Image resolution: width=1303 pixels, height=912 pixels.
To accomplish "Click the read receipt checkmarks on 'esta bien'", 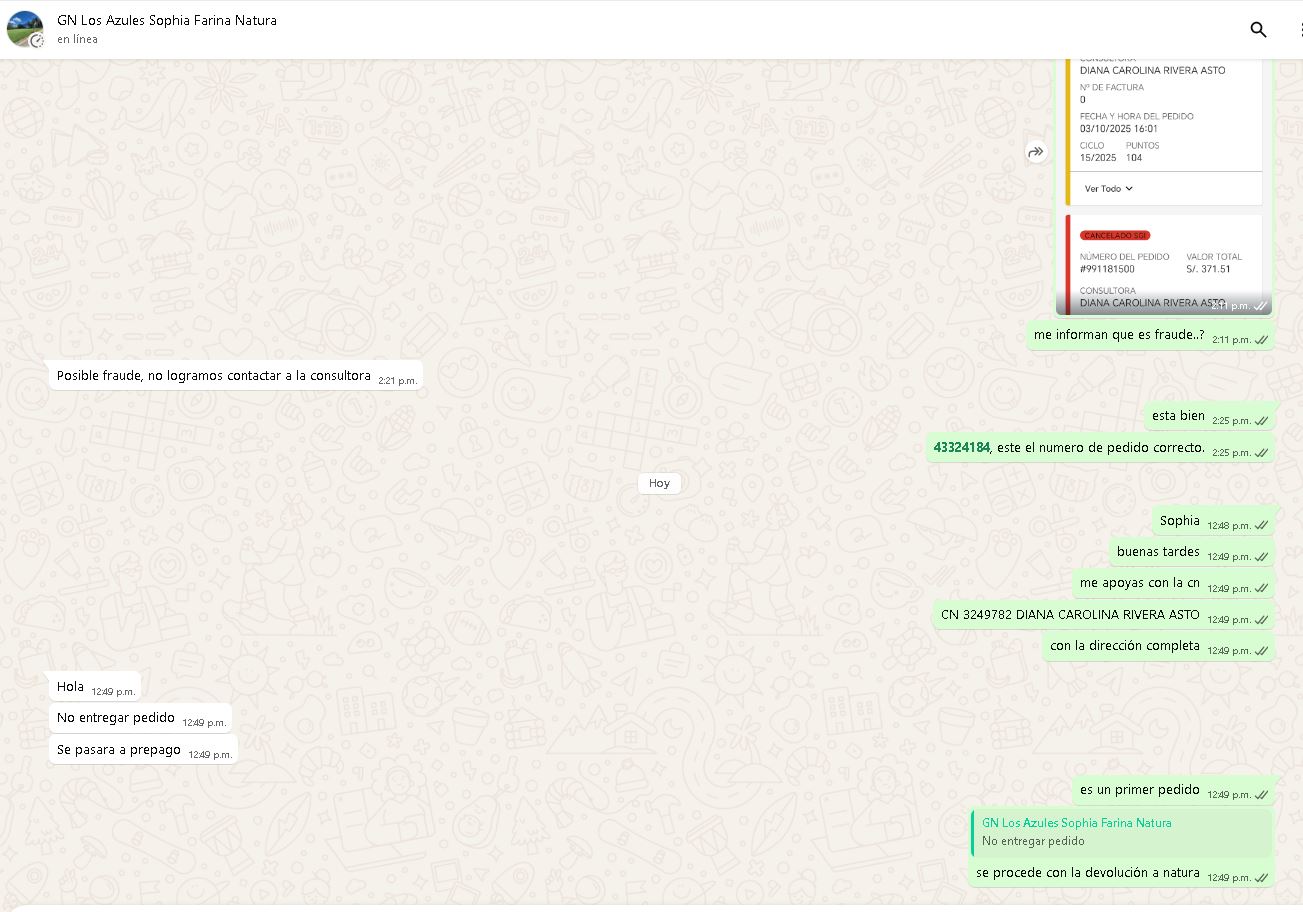I will click(x=1262, y=421).
